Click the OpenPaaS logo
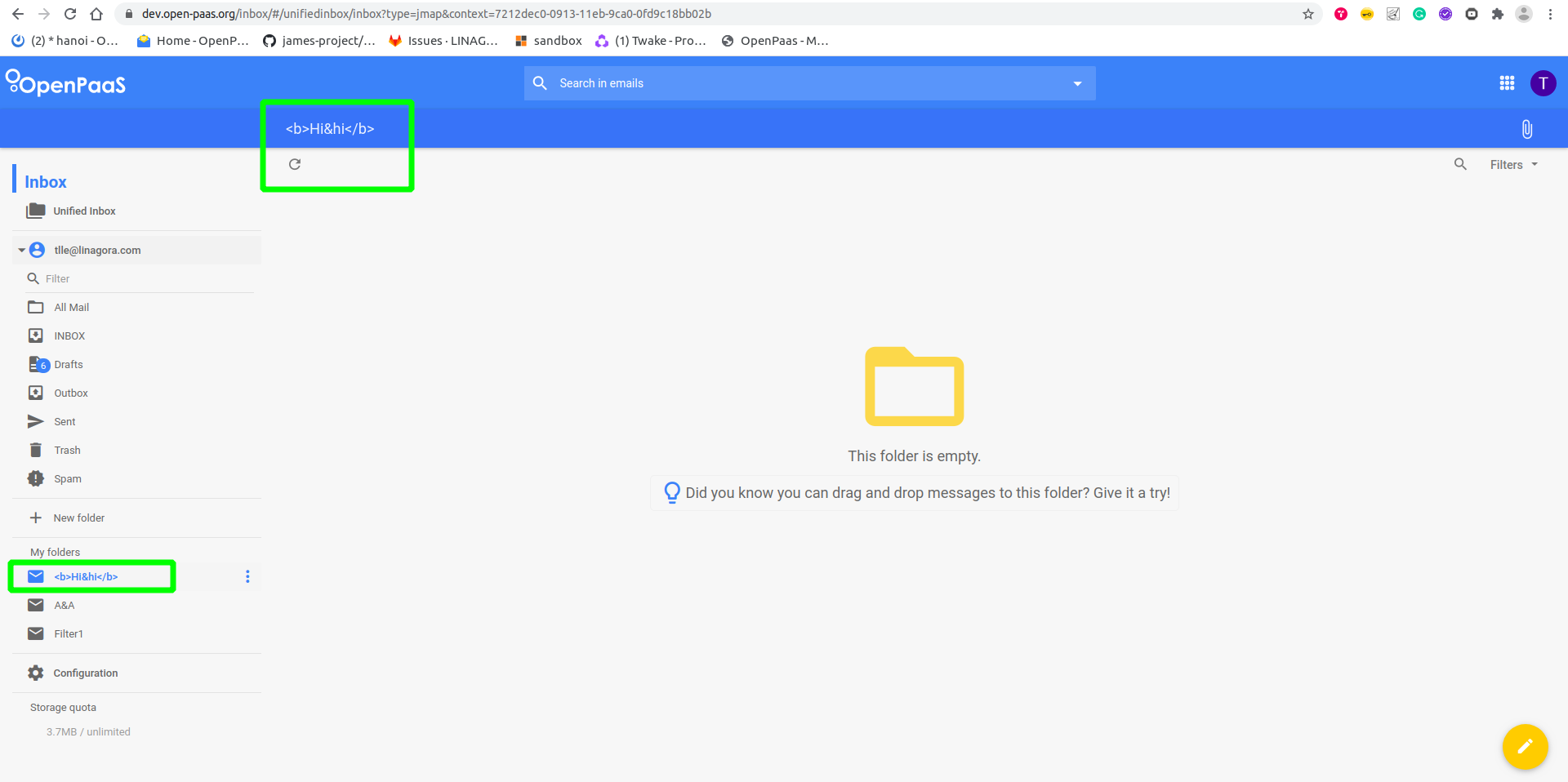Viewport: 1568px width, 782px height. [65, 82]
